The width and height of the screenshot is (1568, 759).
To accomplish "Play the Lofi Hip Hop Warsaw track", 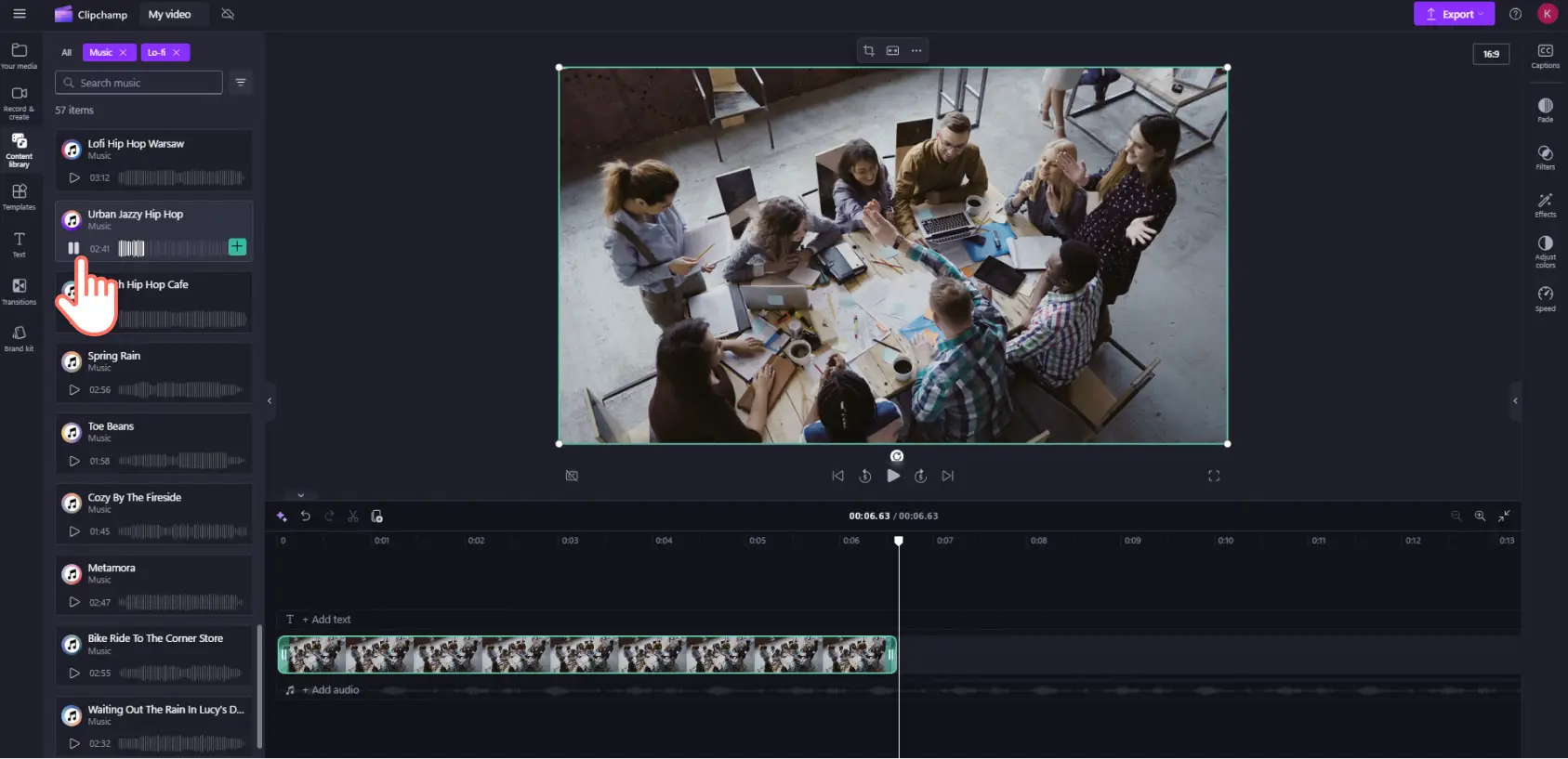I will tap(74, 177).
